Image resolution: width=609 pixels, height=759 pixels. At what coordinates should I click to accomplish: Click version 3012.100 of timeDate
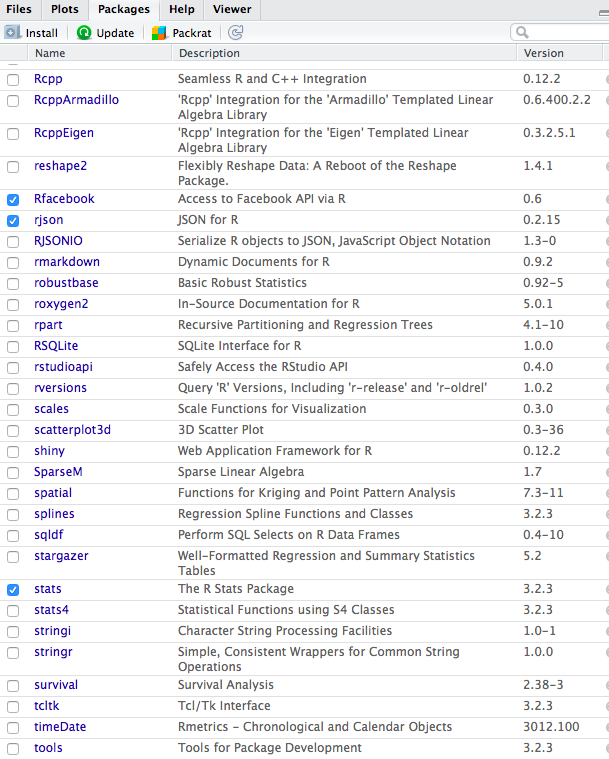coord(551,727)
